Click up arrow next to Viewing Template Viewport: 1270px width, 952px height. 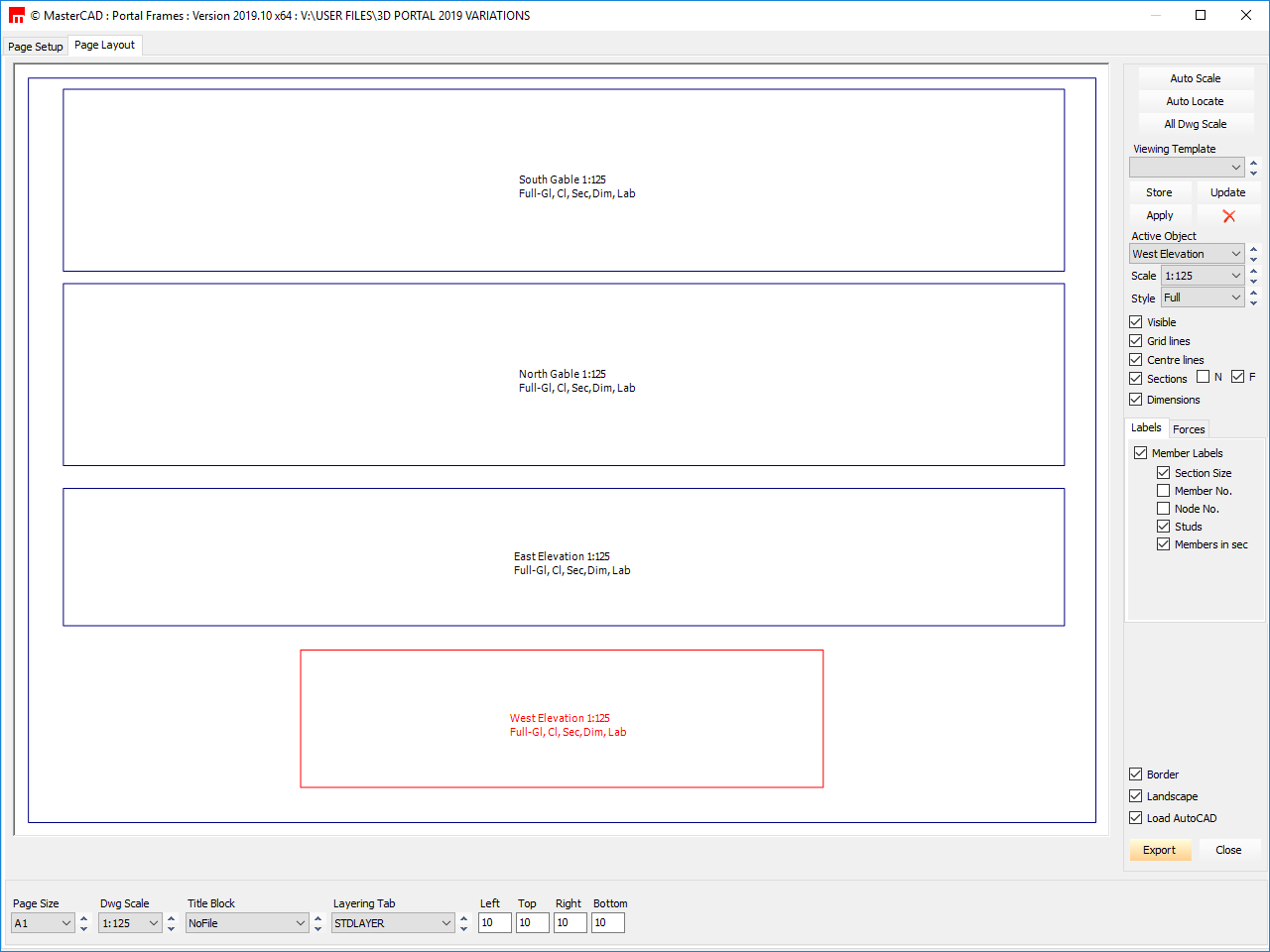[1253, 163]
